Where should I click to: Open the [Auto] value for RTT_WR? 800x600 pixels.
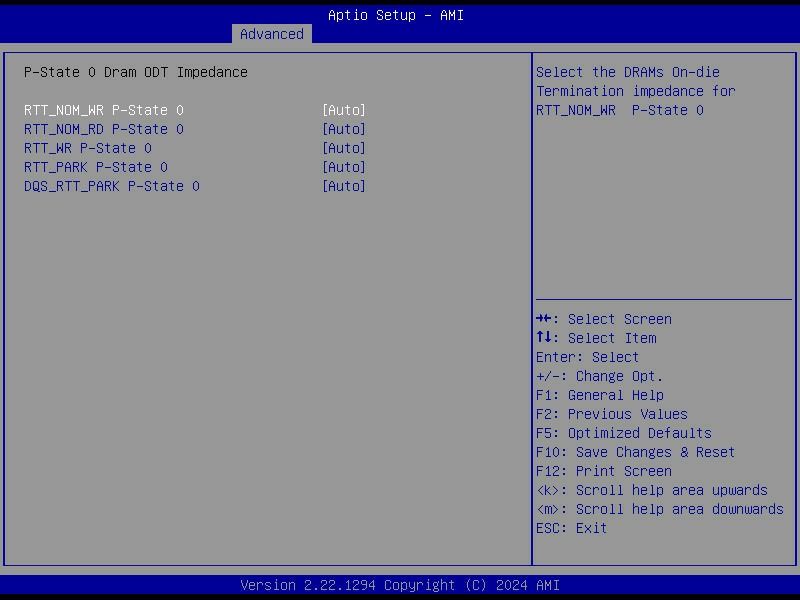coord(344,148)
